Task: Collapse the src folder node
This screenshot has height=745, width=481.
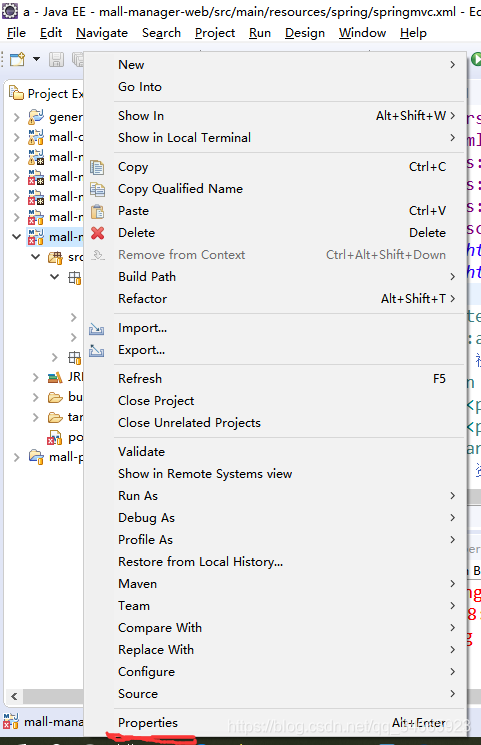Action: (x=36, y=257)
